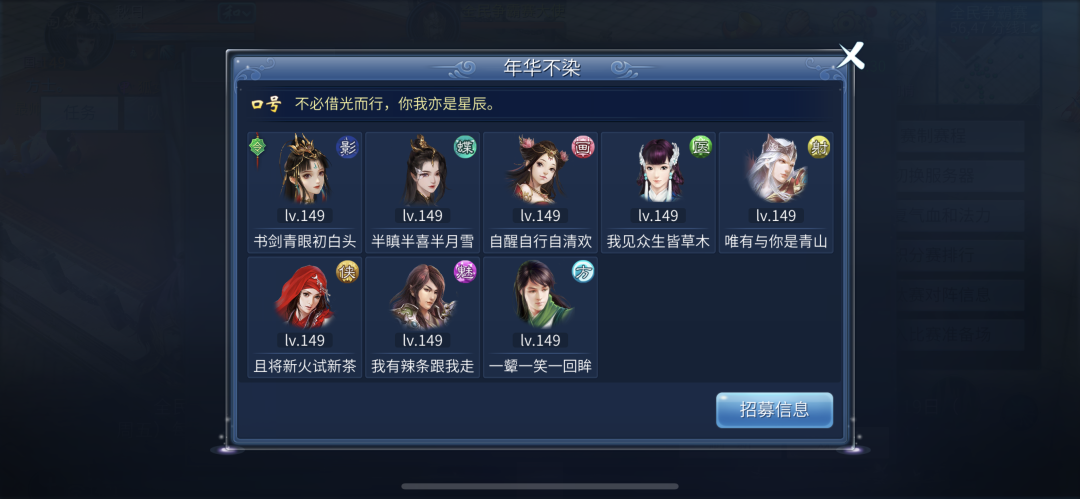Click the green 令 leader tag icon
This screenshot has width=1080, height=499.
257,145
